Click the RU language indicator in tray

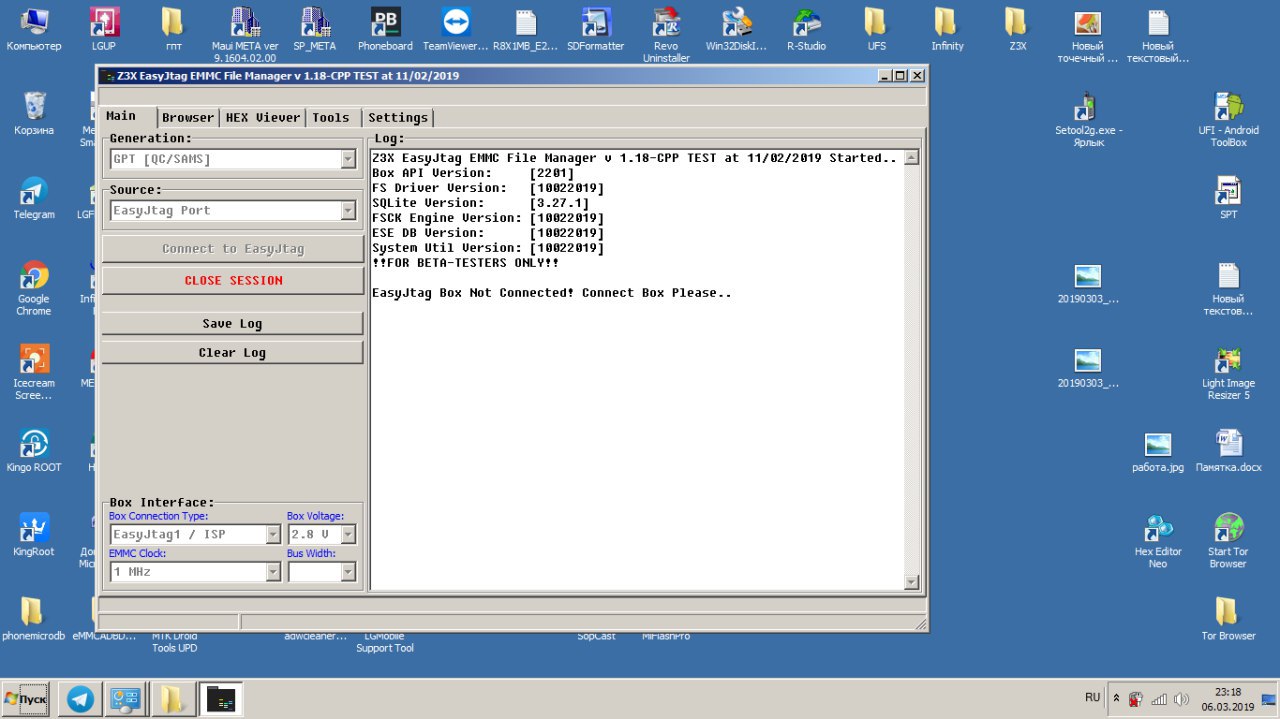pos(1093,697)
